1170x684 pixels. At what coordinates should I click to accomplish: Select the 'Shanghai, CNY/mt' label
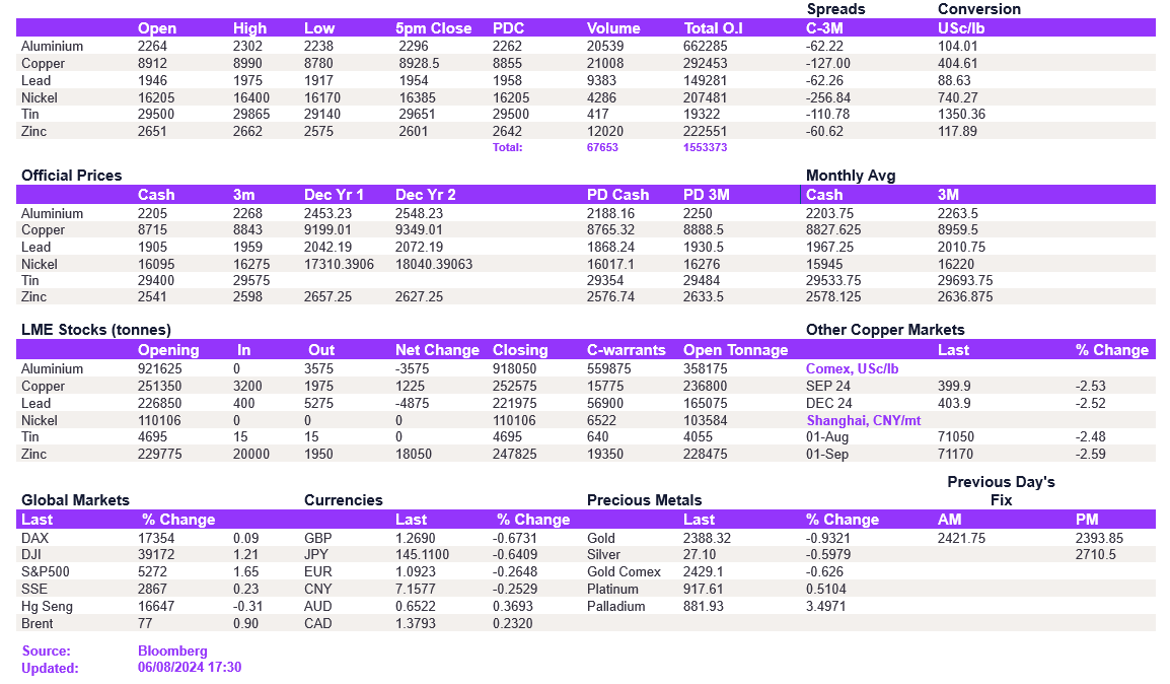click(x=863, y=421)
